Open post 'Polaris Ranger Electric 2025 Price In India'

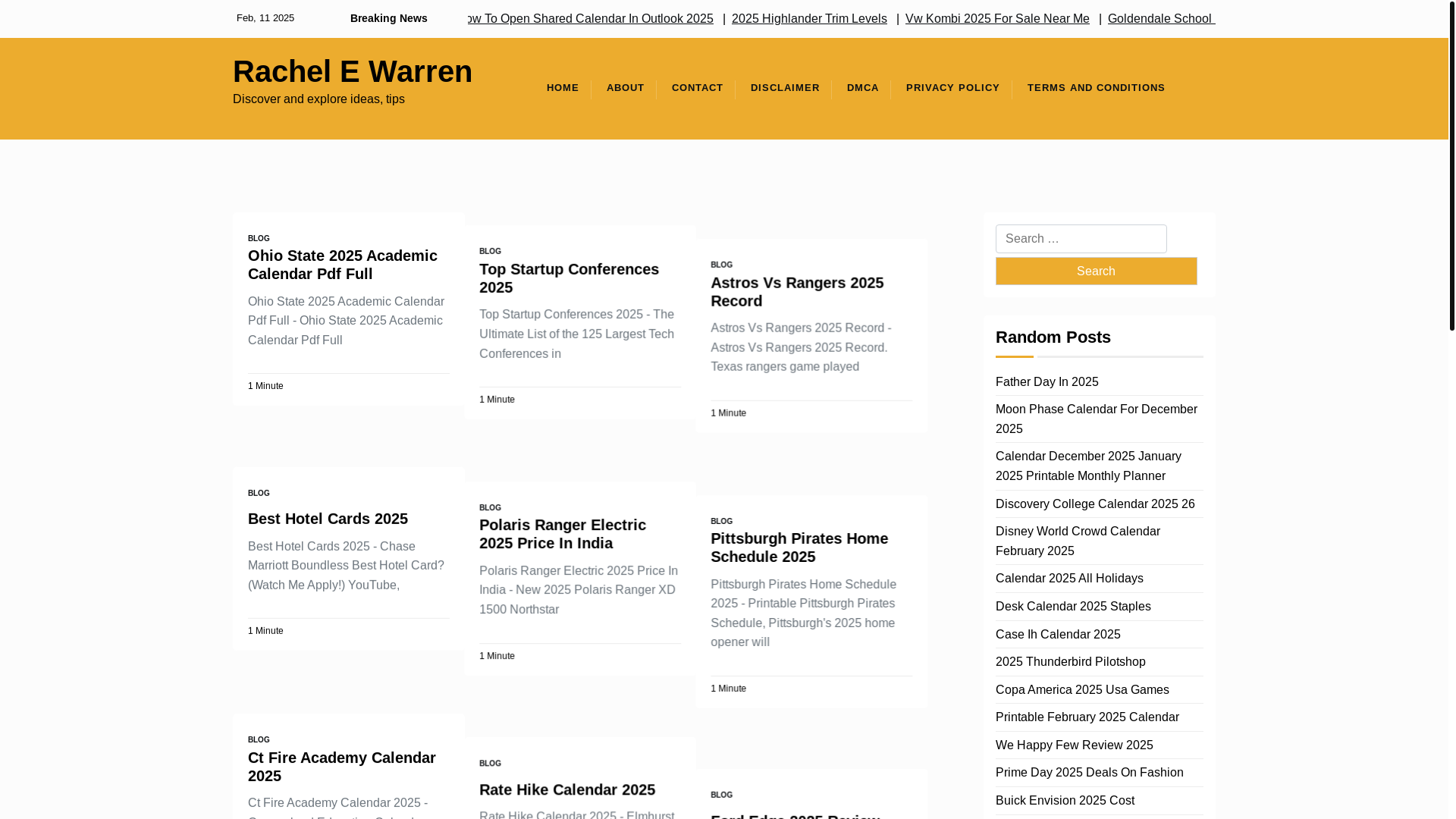(x=563, y=534)
